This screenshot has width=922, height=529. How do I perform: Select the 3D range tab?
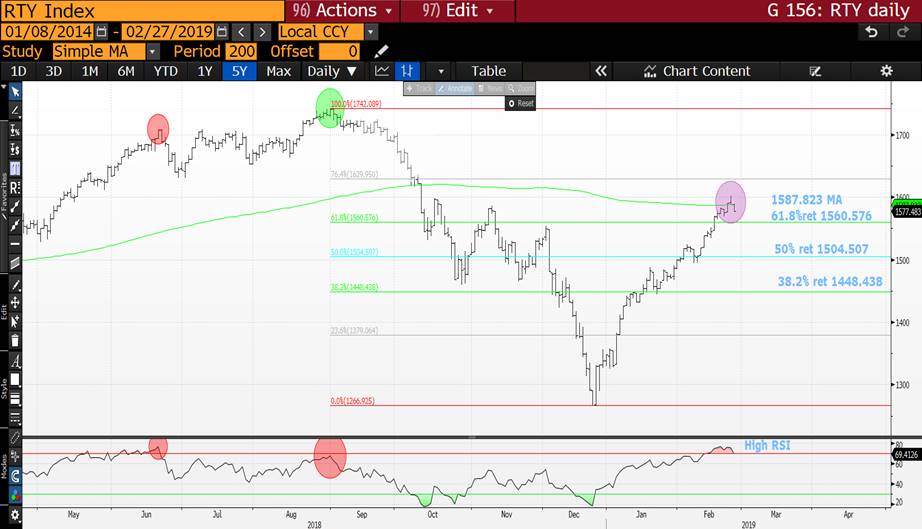click(x=54, y=71)
